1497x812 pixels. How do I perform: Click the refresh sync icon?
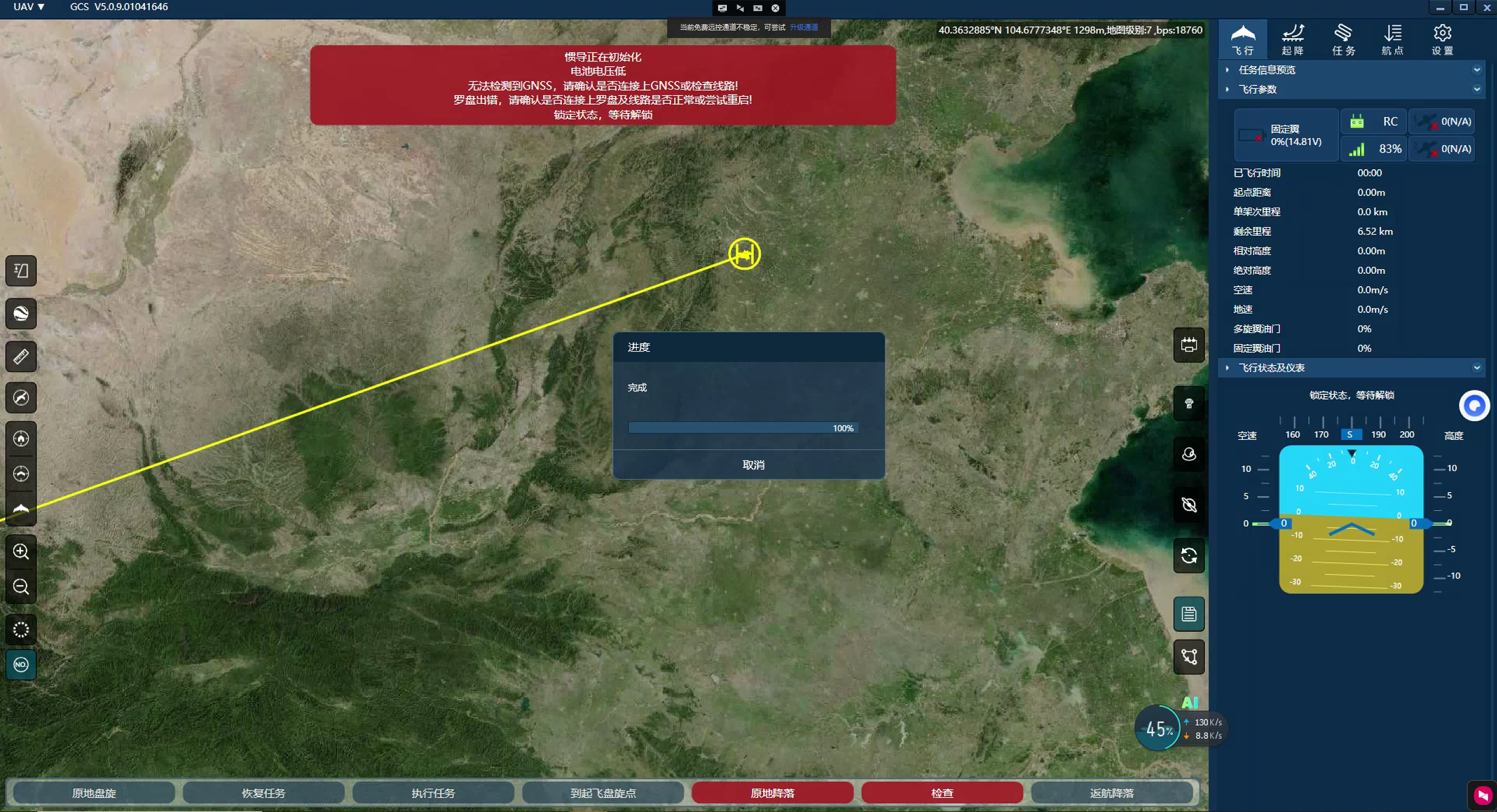[x=1189, y=555]
